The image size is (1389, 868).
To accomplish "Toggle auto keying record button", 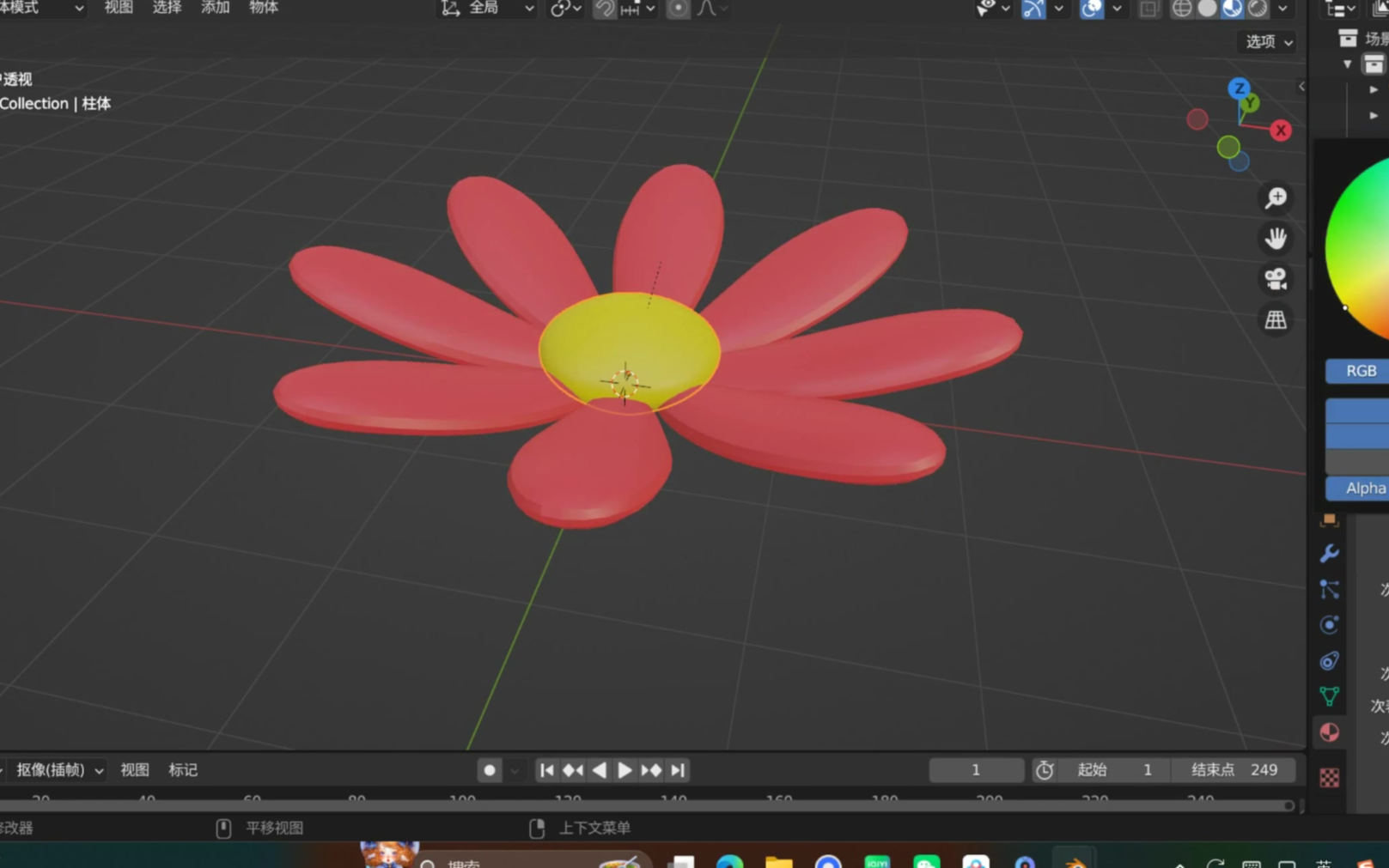I will [489, 770].
